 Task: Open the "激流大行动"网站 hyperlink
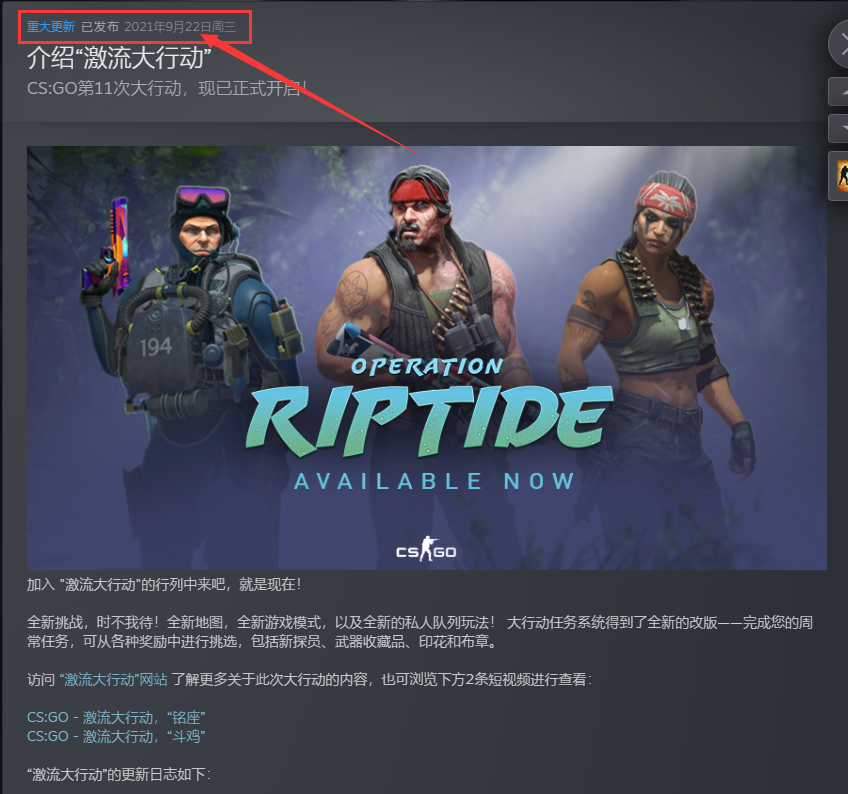point(113,679)
